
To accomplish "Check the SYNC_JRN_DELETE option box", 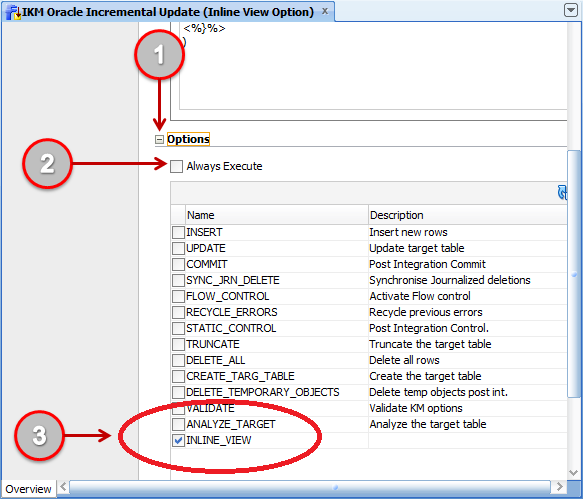I will [x=178, y=280].
